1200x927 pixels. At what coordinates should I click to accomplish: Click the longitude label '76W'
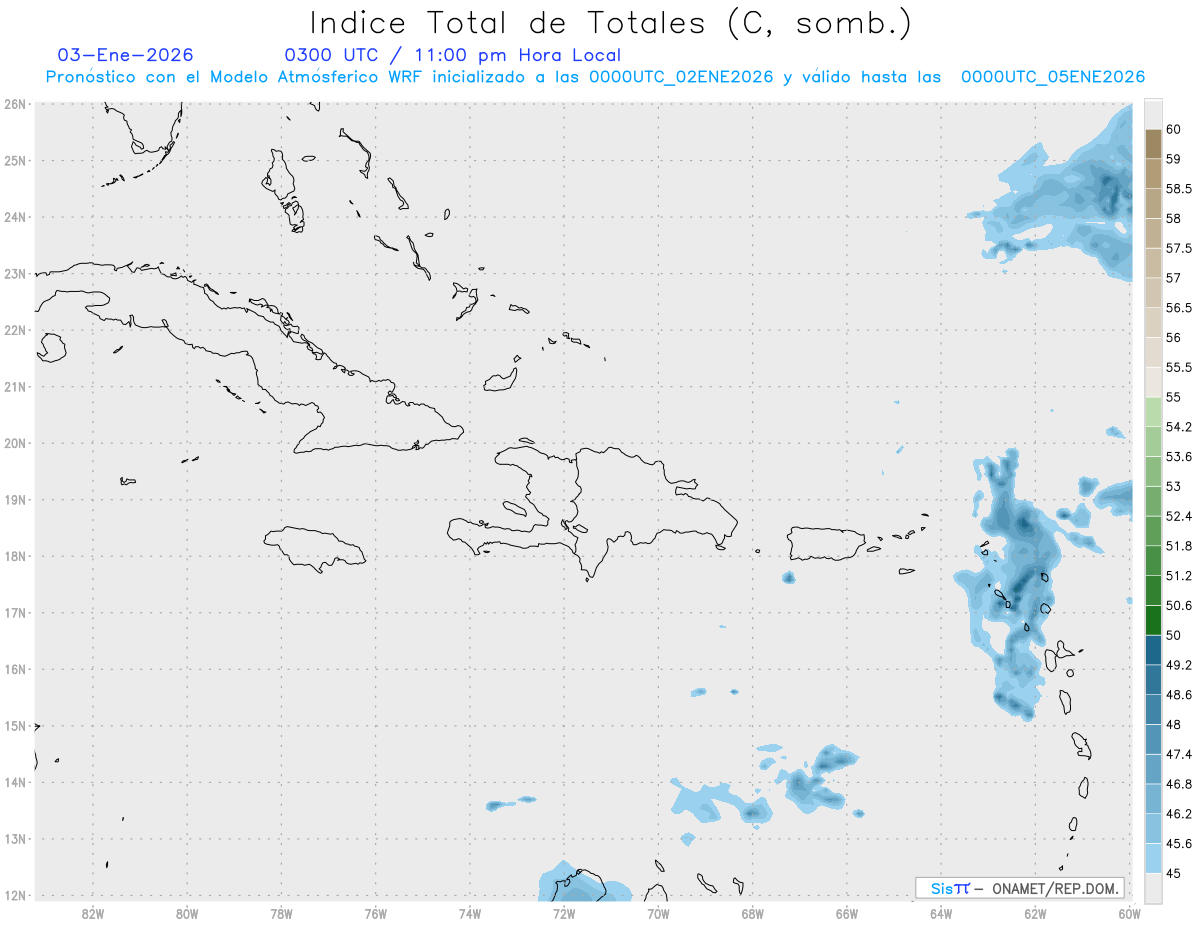(x=376, y=914)
